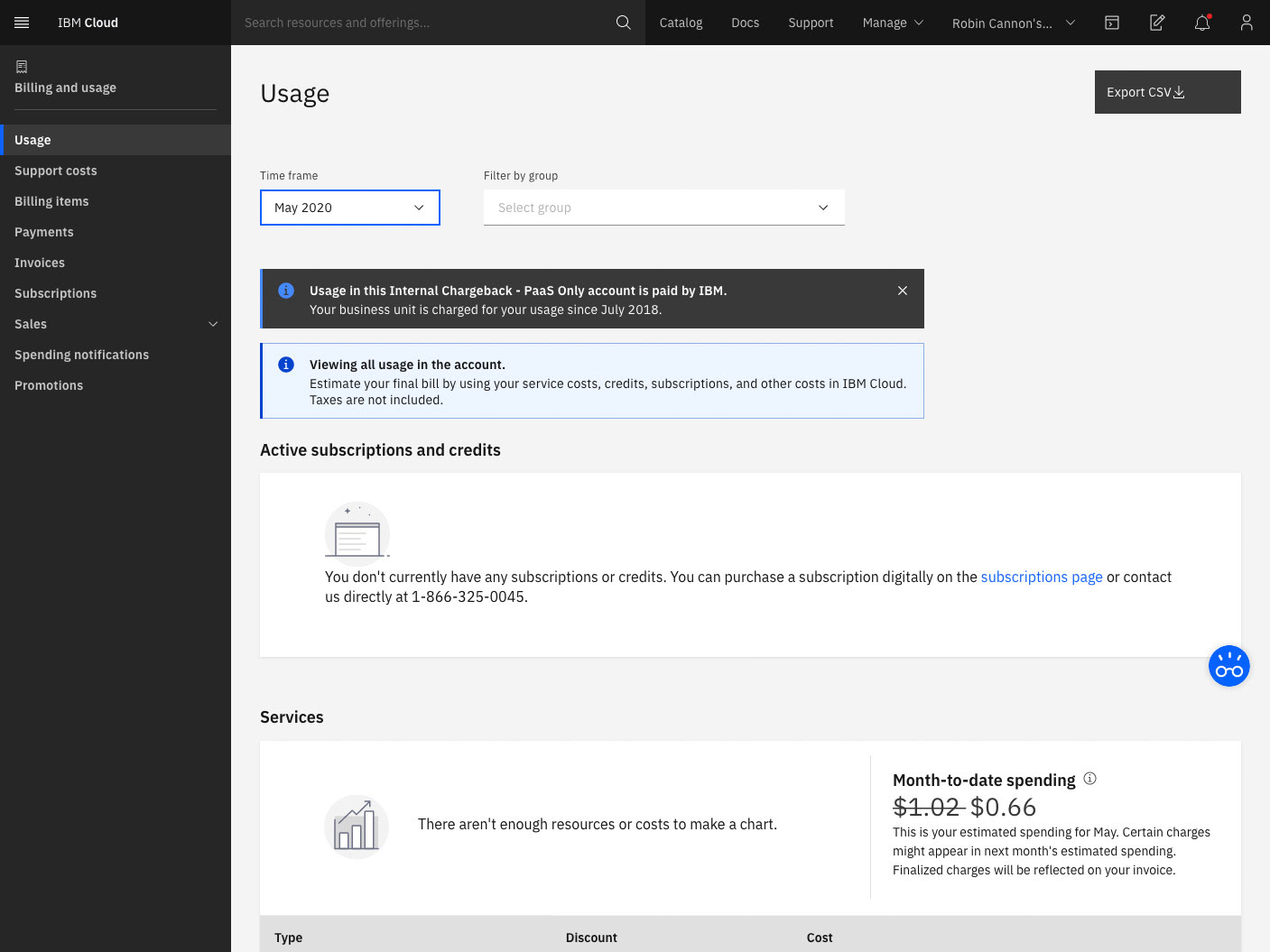
Task: Click the Billing and usage receipt icon
Action: tap(22, 67)
